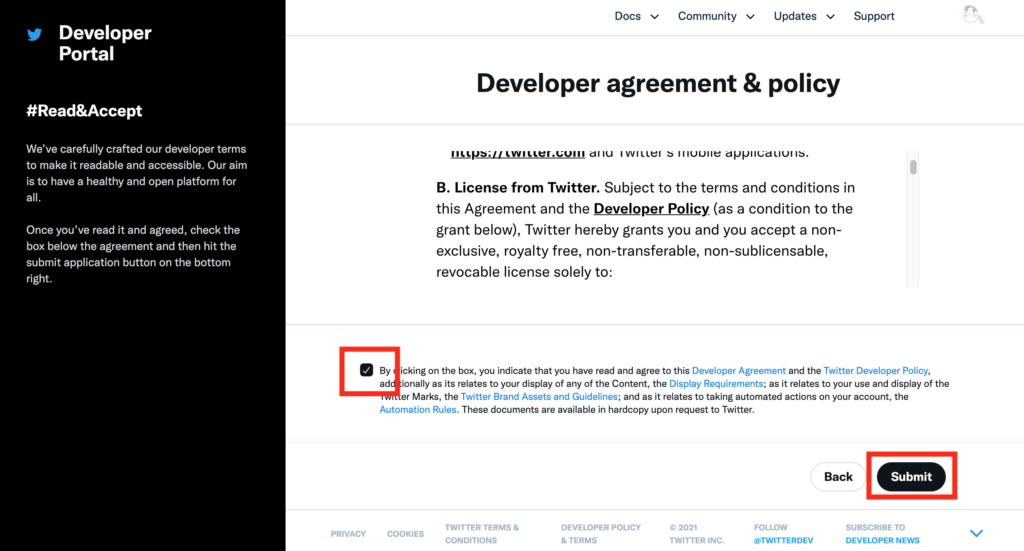Open the Support menu item
Image resolution: width=1024 pixels, height=551 pixels.
tap(874, 16)
